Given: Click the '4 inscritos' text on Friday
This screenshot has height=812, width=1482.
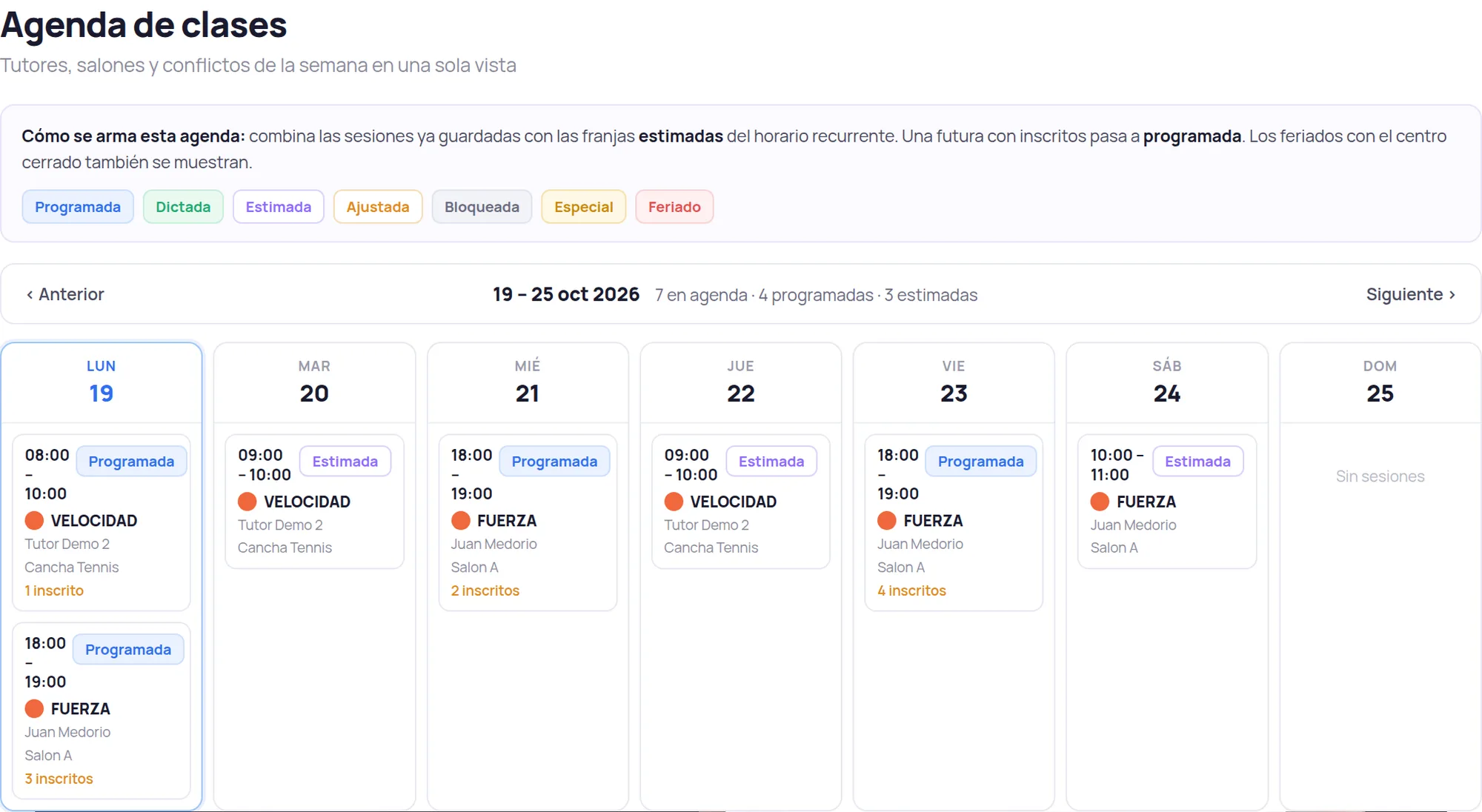Looking at the screenshot, I should coord(911,590).
